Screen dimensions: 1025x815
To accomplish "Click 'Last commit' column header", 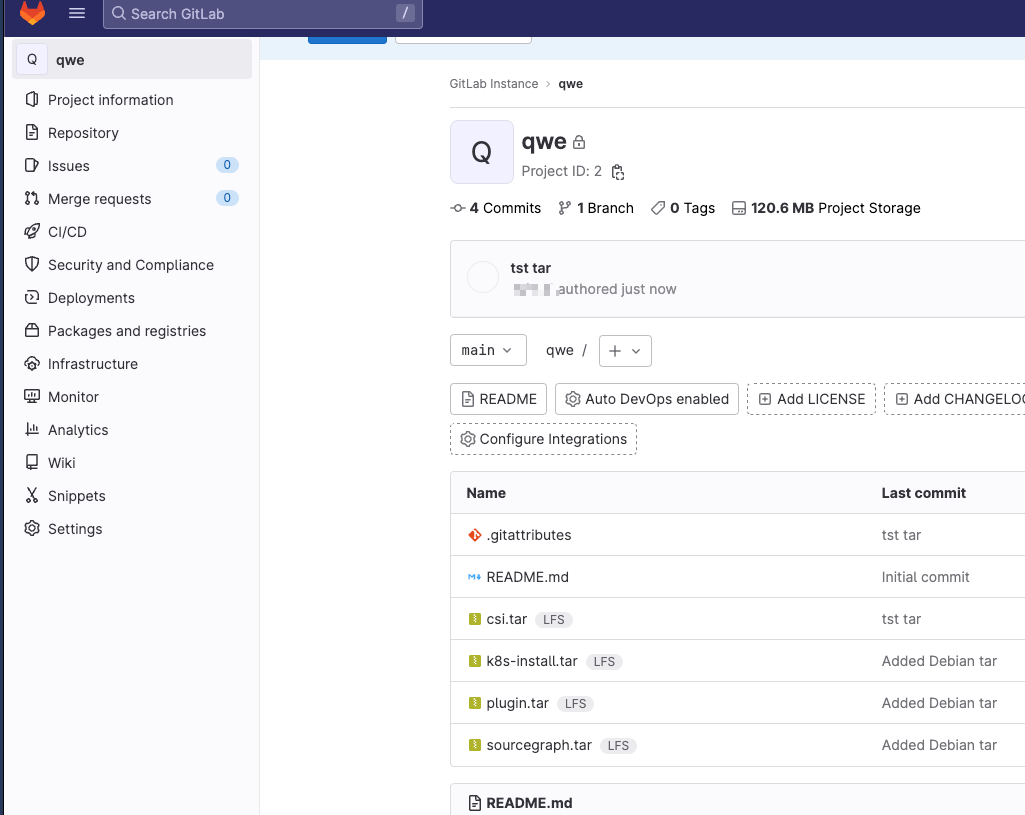I will click(x=923, y=493).
